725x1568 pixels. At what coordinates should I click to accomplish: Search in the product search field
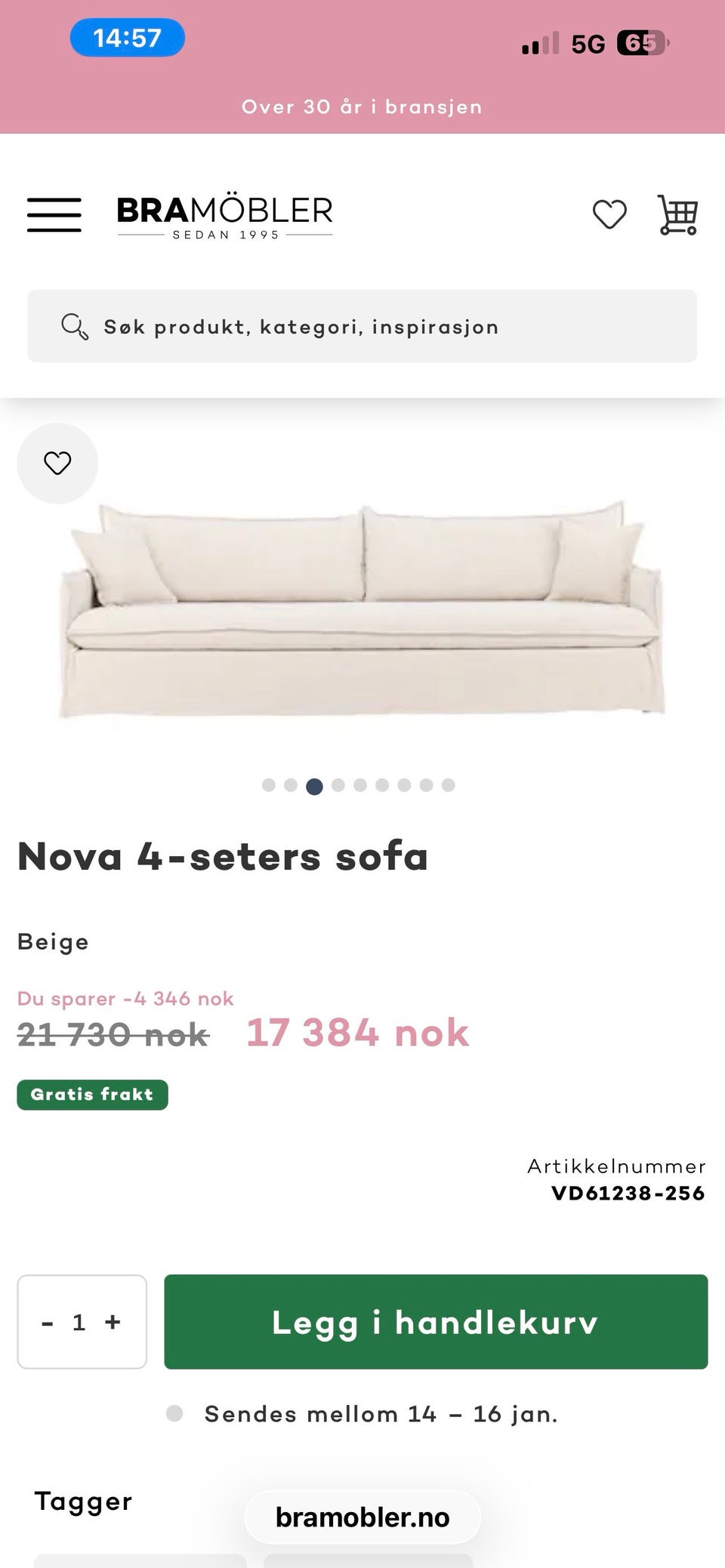click(362, 326)
